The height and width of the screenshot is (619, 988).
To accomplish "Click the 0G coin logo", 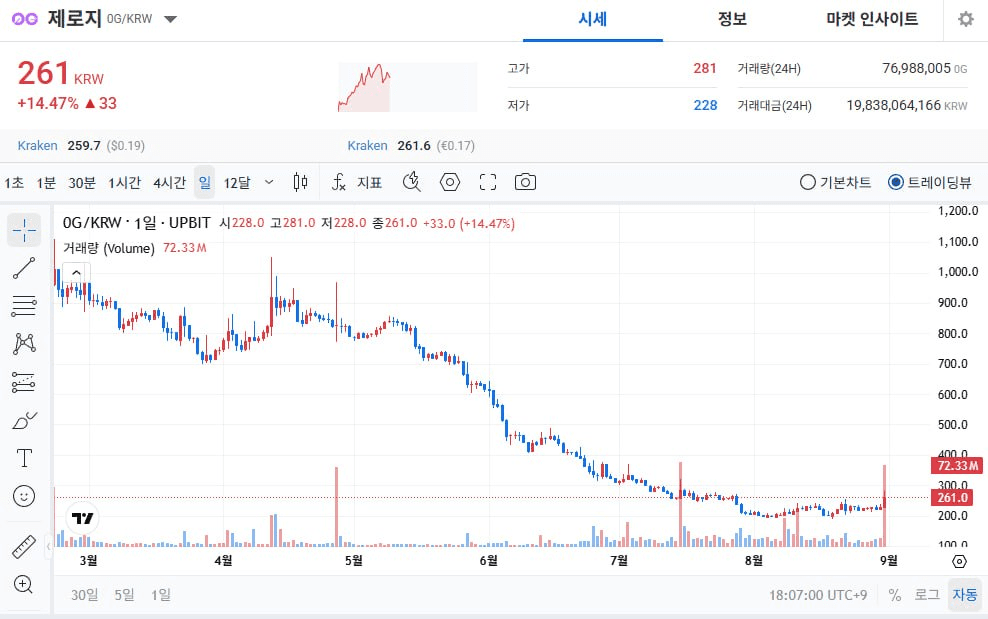I will coord(25,19).
